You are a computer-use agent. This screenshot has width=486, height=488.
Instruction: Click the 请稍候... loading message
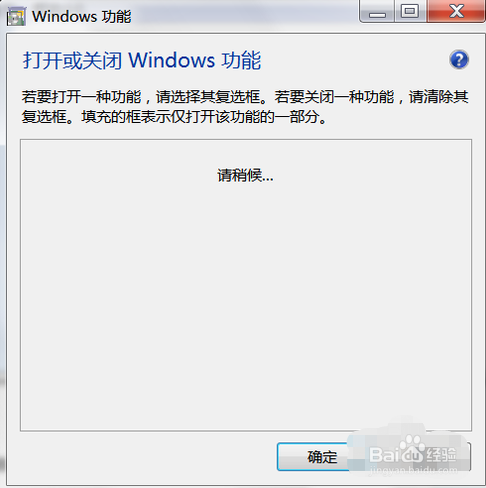(x=245, y=175)
